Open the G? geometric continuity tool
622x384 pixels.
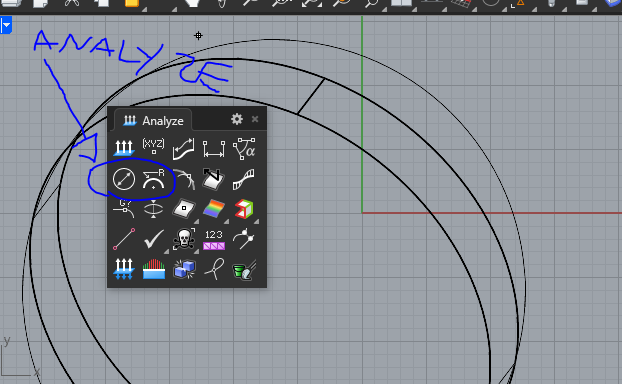(124, 209)
